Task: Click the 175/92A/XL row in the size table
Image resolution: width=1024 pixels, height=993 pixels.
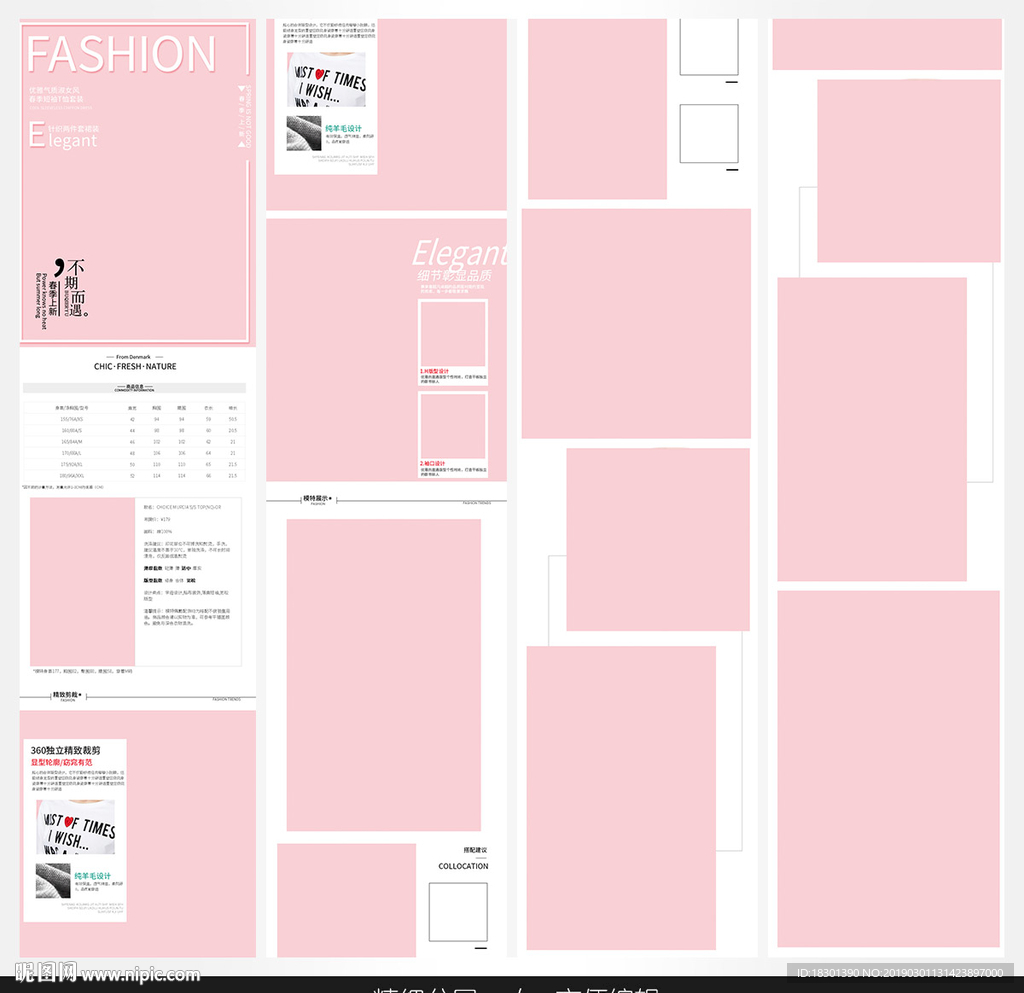Action: 134,464
